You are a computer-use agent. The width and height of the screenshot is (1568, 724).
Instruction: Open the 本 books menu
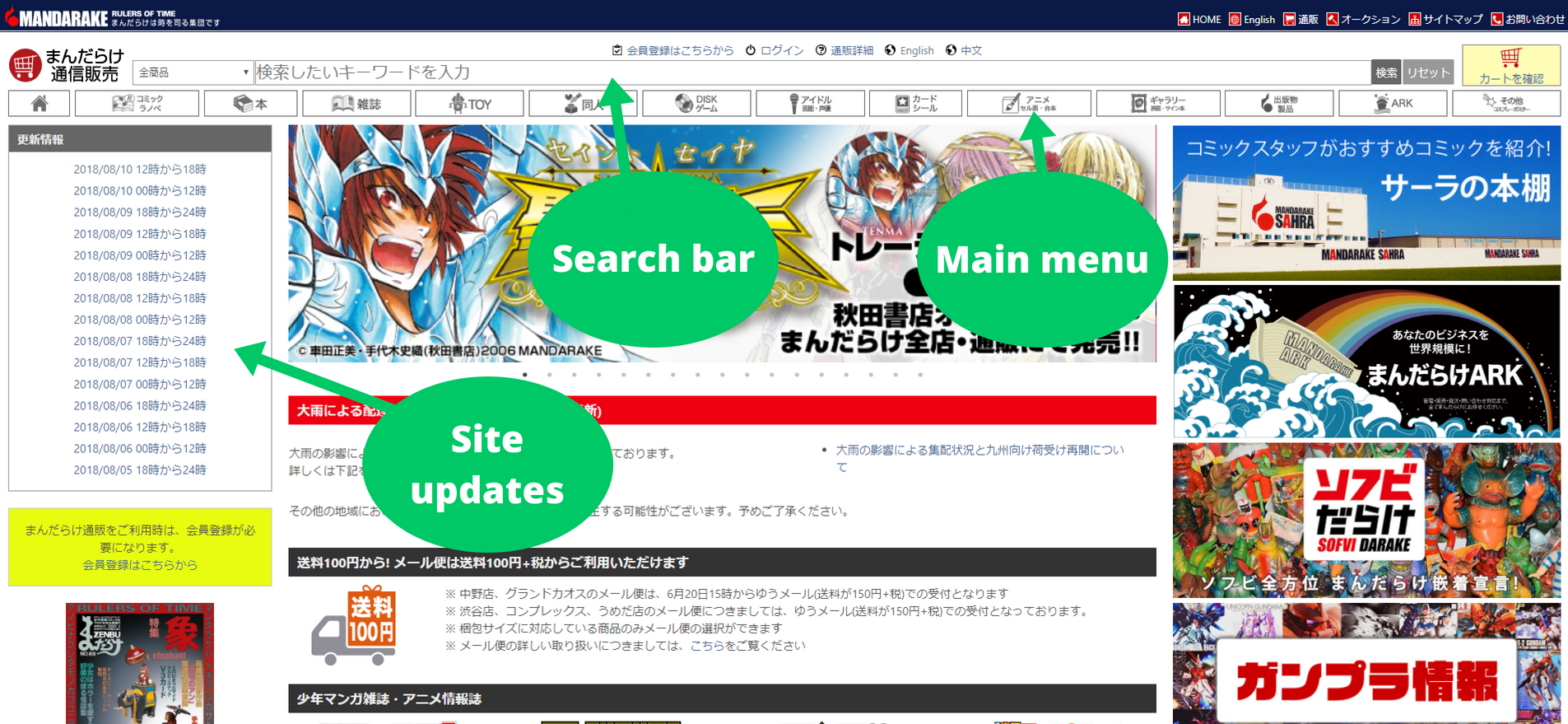(250, 104)
